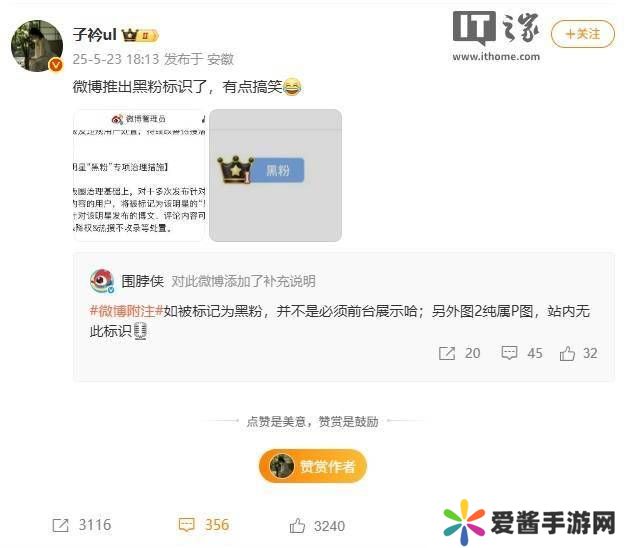Open the main post's 356 comments
Screen dimensions: 629x548
click(x=204, y=525)
